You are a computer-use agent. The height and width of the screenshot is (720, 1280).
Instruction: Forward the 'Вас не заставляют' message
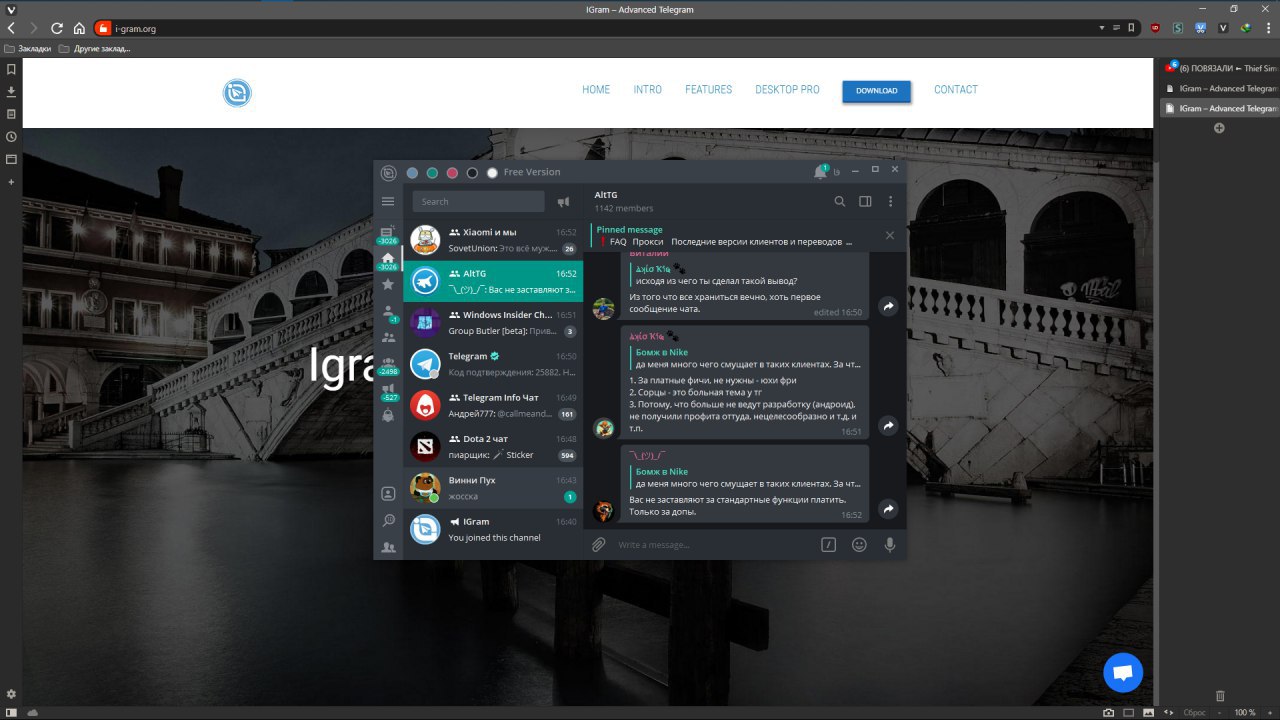pos(887,510)
